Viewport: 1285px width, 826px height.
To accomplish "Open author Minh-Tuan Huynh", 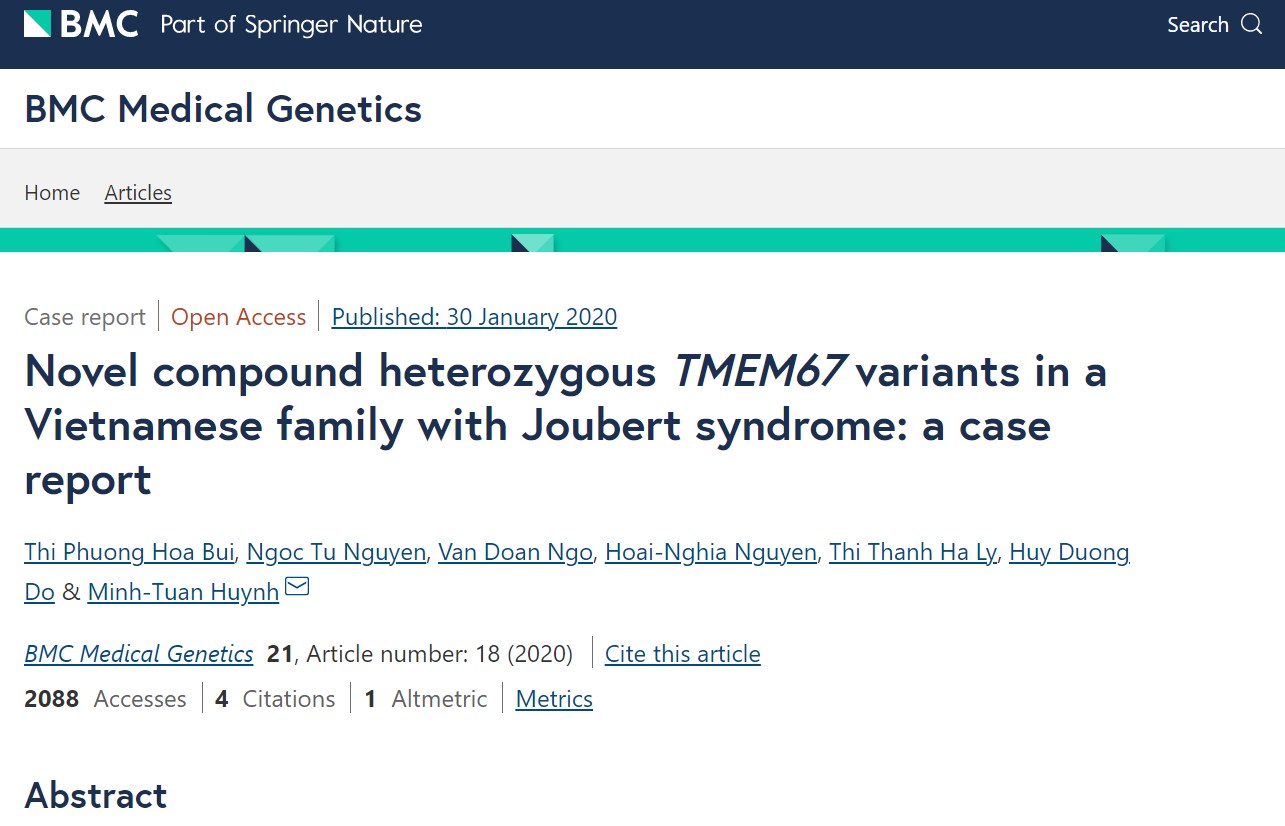I will click(183, 592).
